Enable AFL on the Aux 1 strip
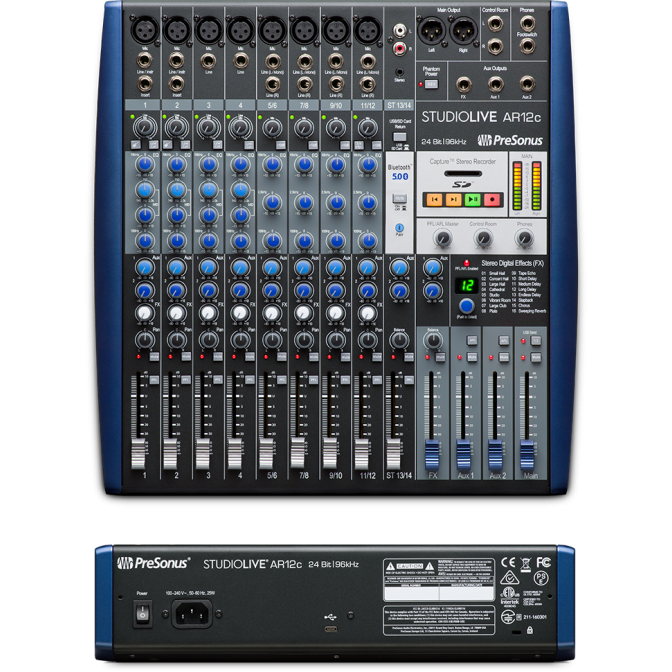Screen dimensions: 672x672 pyautogui.click(x=472, y=341)
